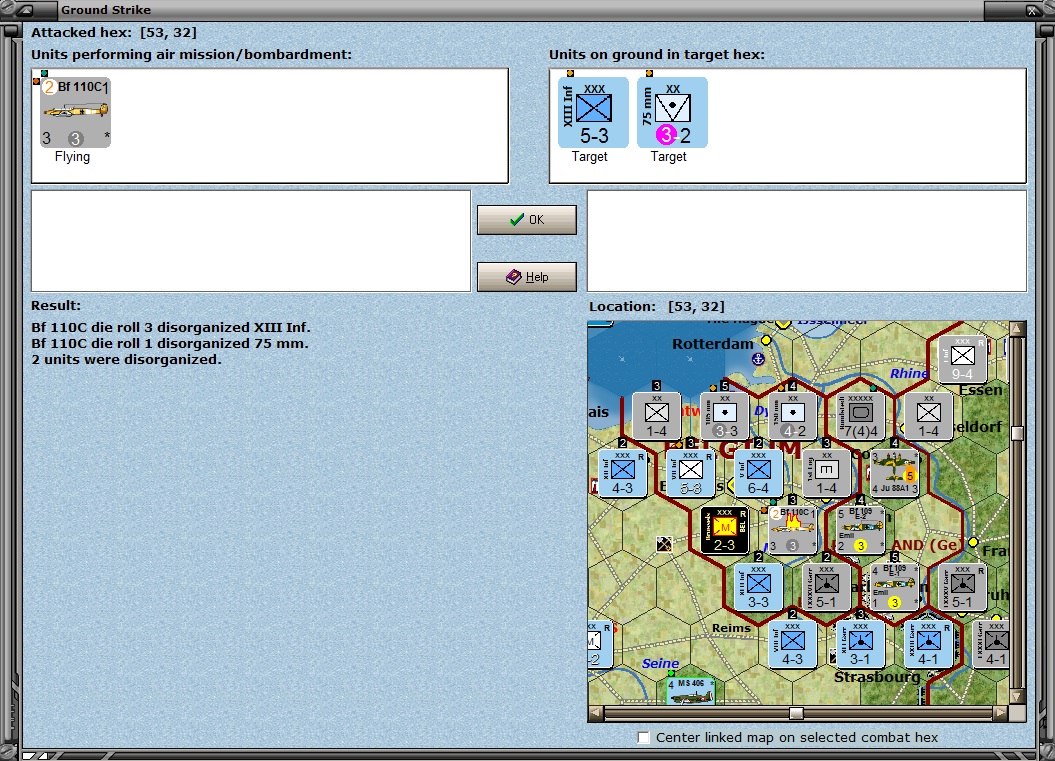Click 1-4 division counter near Düsseldorf
Viewport: 1055px width, 761px height.
[929, 416]
